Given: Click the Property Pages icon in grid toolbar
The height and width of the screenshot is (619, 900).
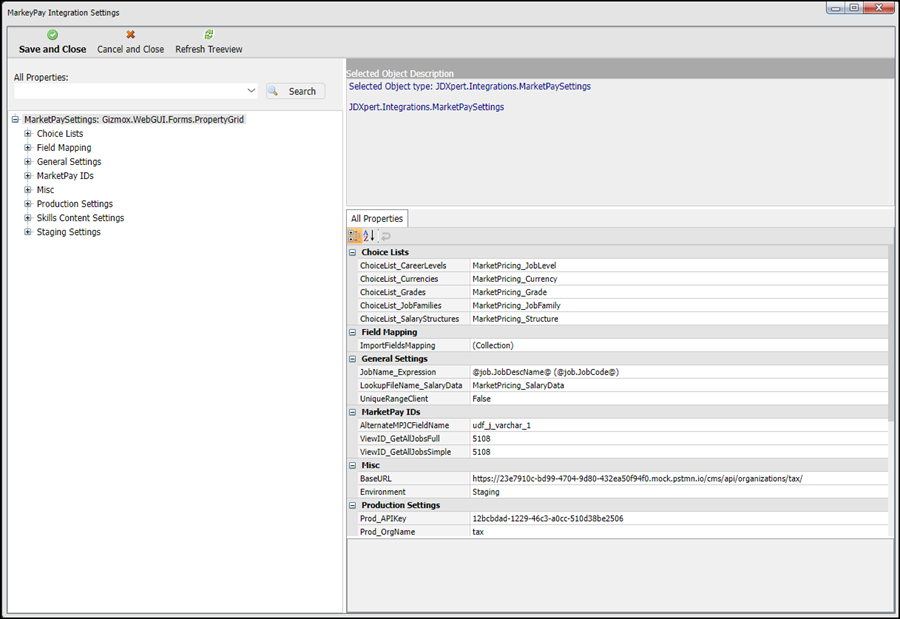Looking at the screenshot, I should click(386, 235).
